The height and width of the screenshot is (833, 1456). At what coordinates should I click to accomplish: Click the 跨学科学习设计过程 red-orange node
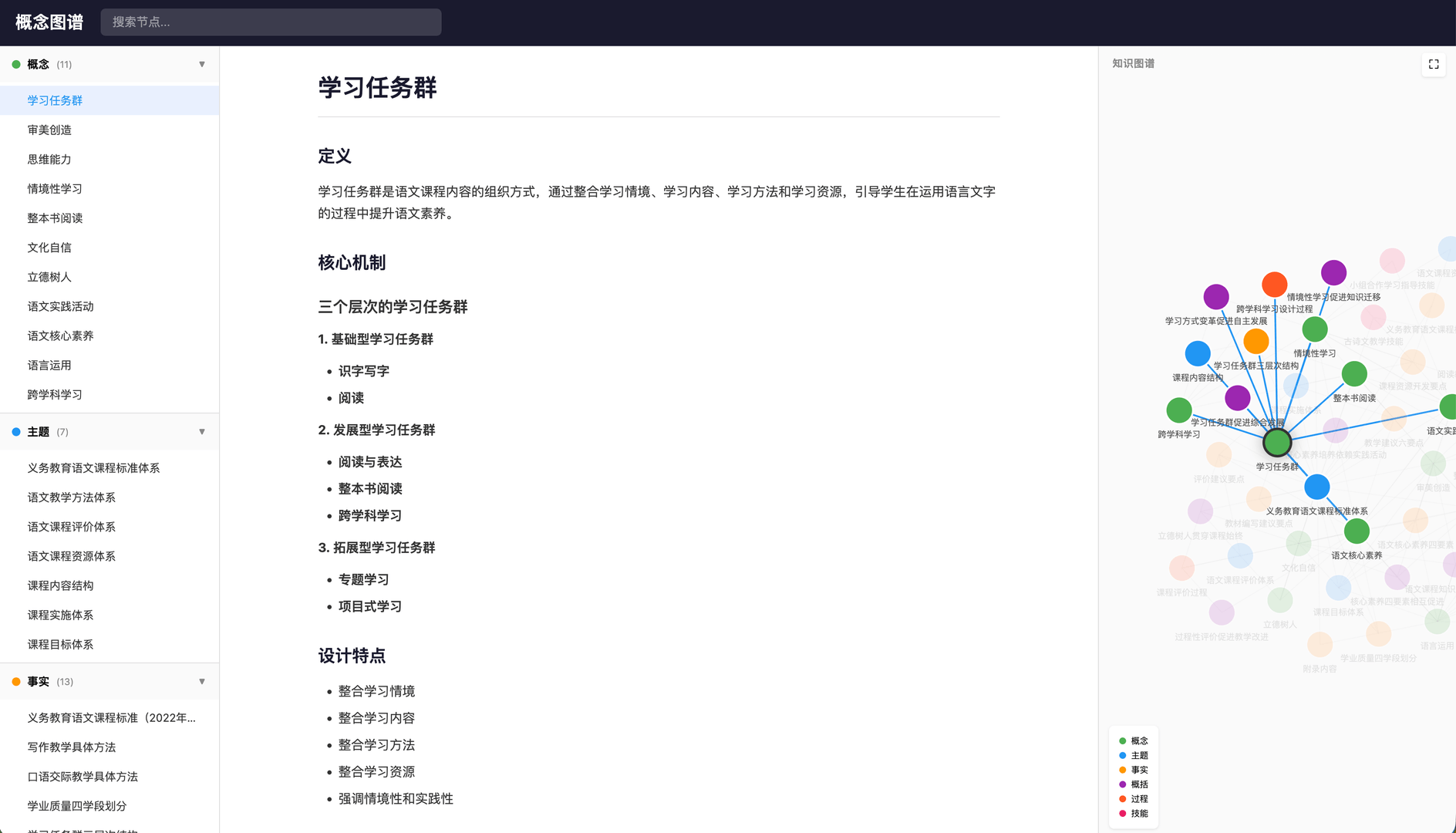click(1275, 285)
